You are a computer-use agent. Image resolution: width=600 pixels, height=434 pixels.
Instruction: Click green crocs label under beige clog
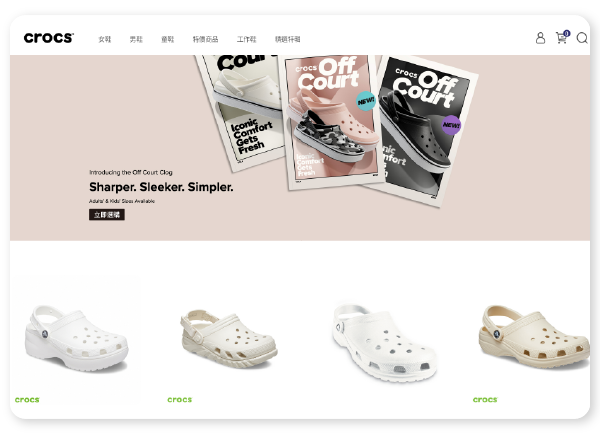tap(485, 400)
